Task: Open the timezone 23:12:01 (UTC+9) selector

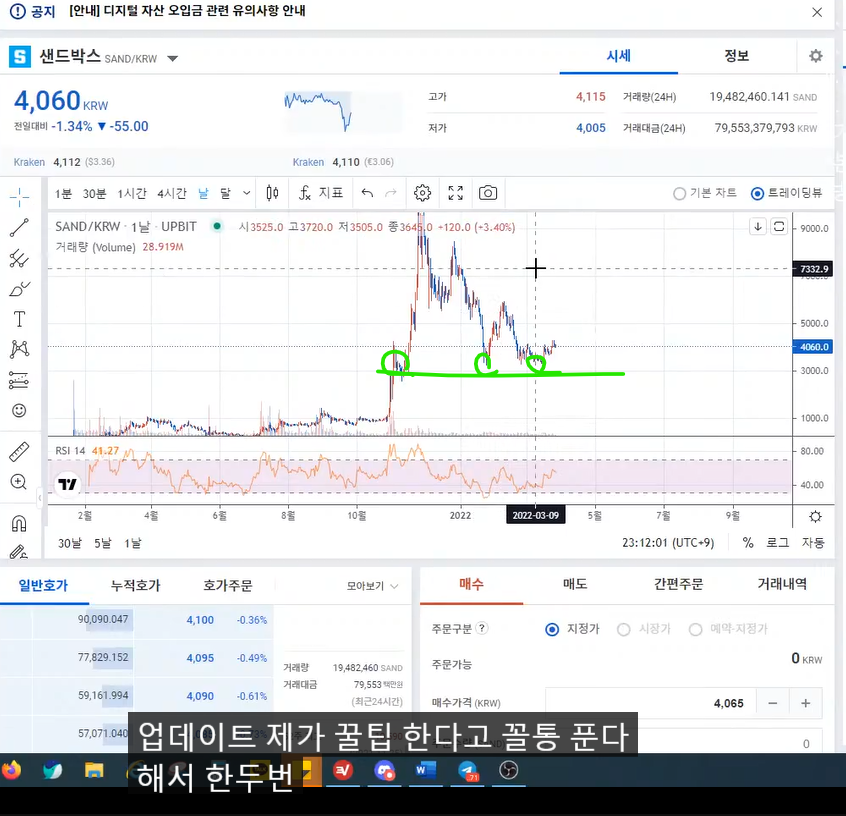Action: [668, 543]
